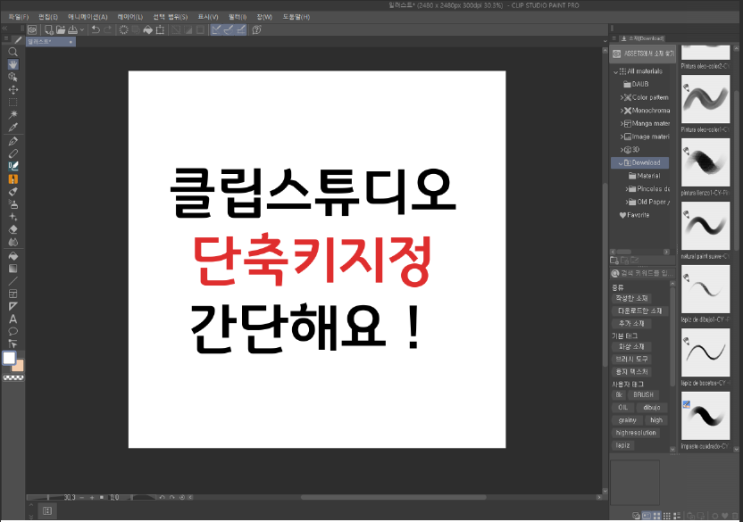Expand the Monochromatic pattern folder
Screen dimensions: 743x522
[x=622, y=110]
